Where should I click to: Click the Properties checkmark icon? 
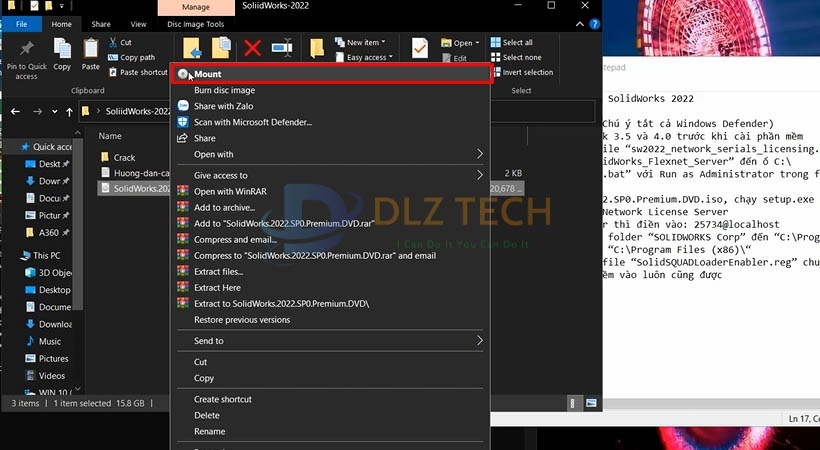point(420,49)
